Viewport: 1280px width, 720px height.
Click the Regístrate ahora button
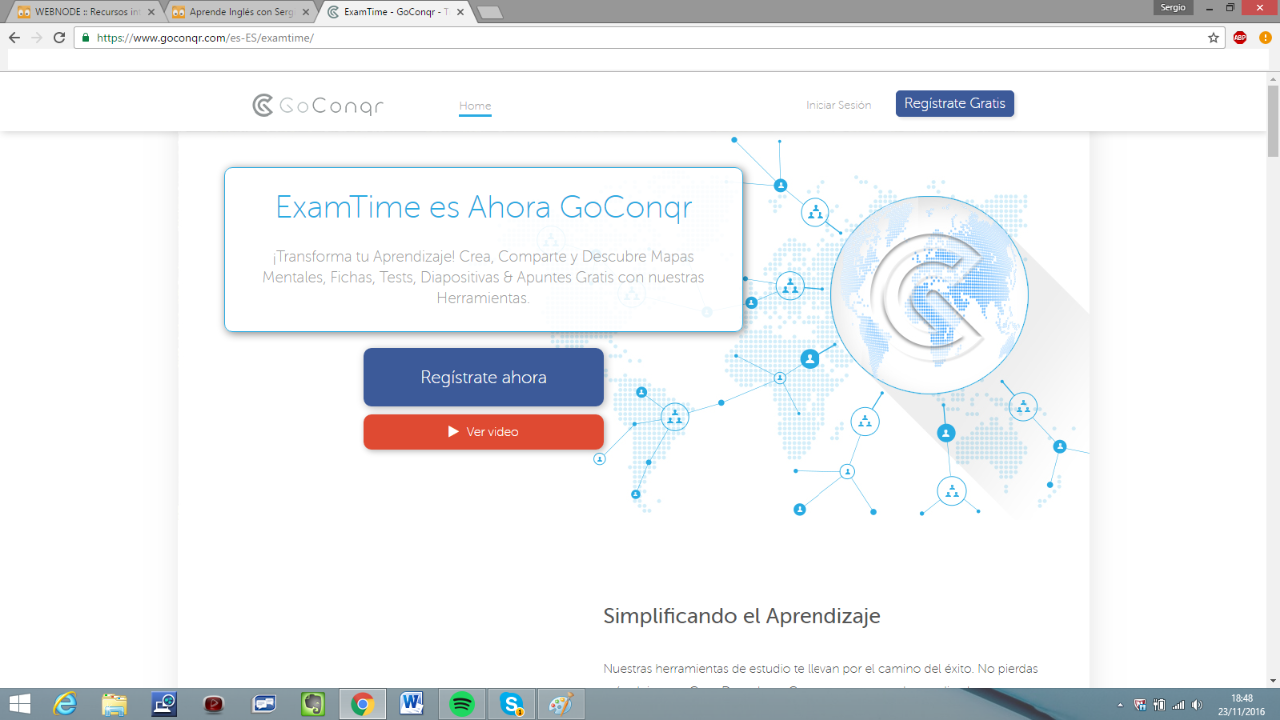(483, 377)
